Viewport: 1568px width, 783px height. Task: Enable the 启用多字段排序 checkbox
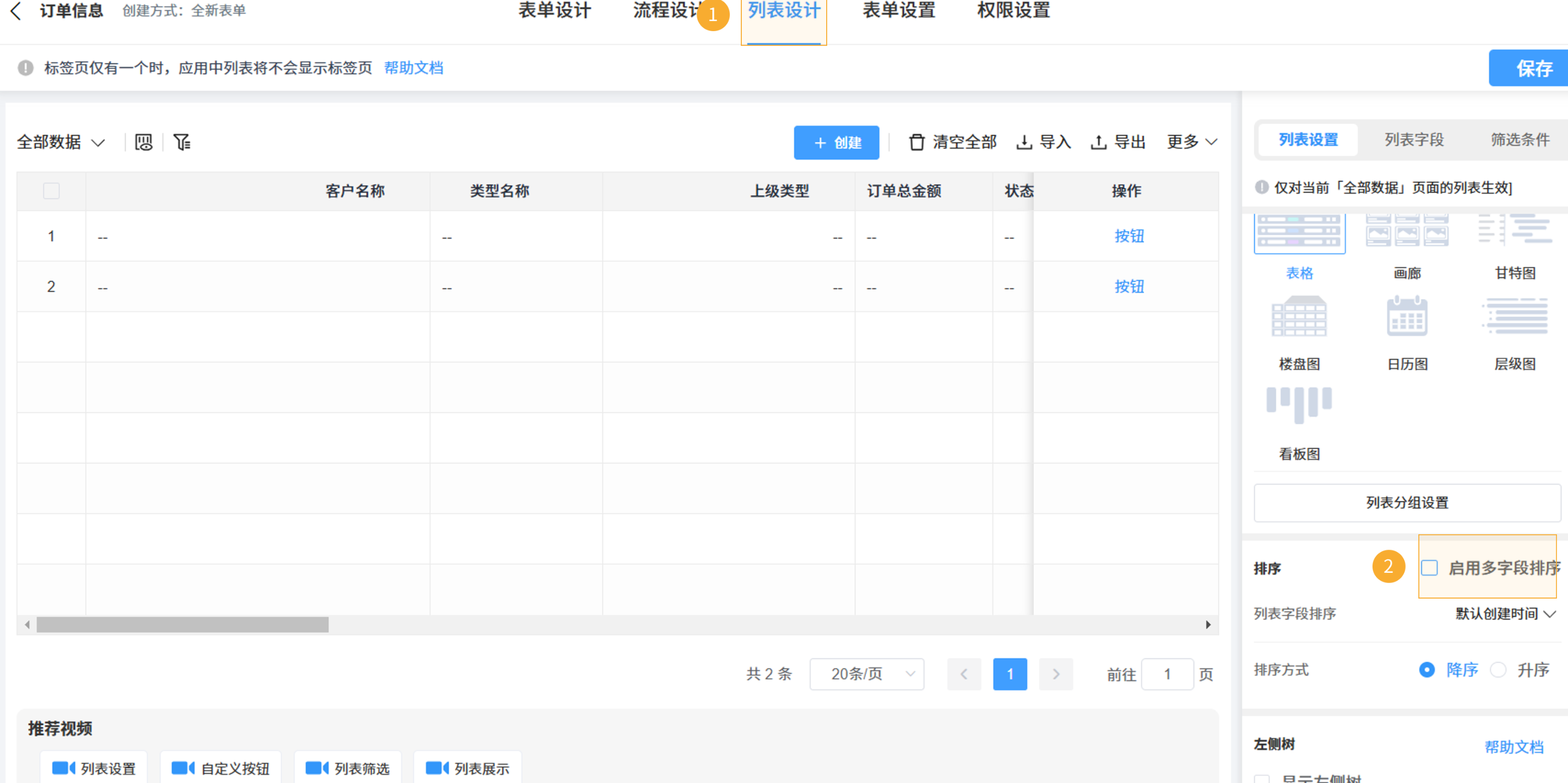tap(1429, 568)
